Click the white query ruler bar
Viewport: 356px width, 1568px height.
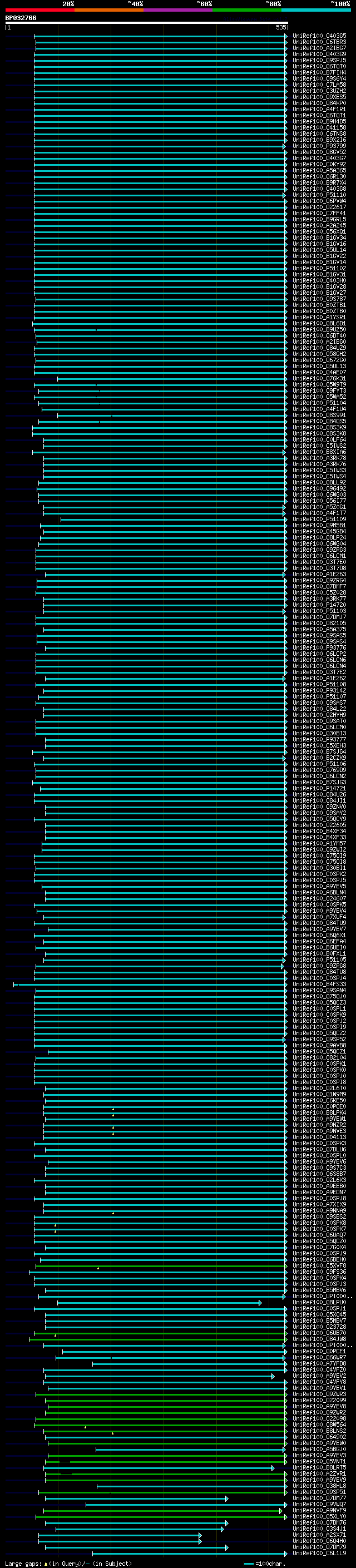(147, 22)
